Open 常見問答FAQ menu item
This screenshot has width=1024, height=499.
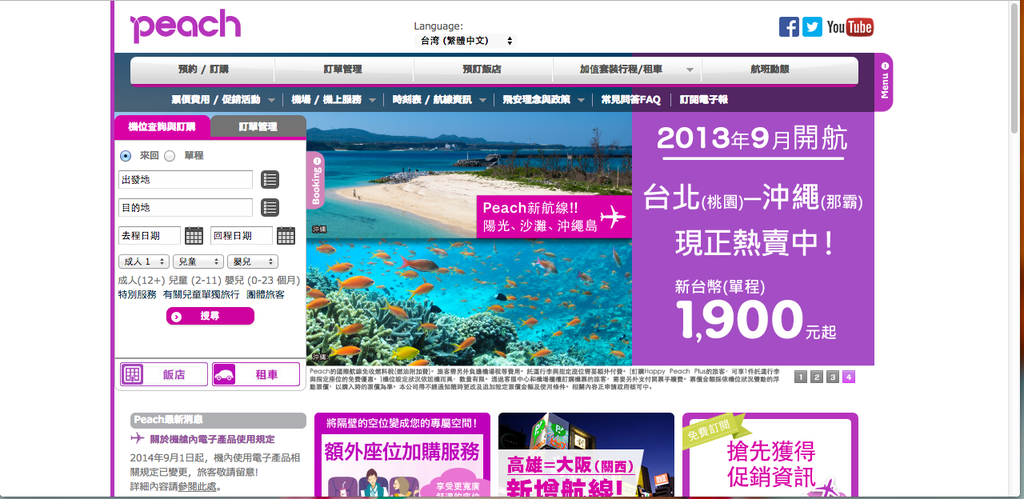631,100
